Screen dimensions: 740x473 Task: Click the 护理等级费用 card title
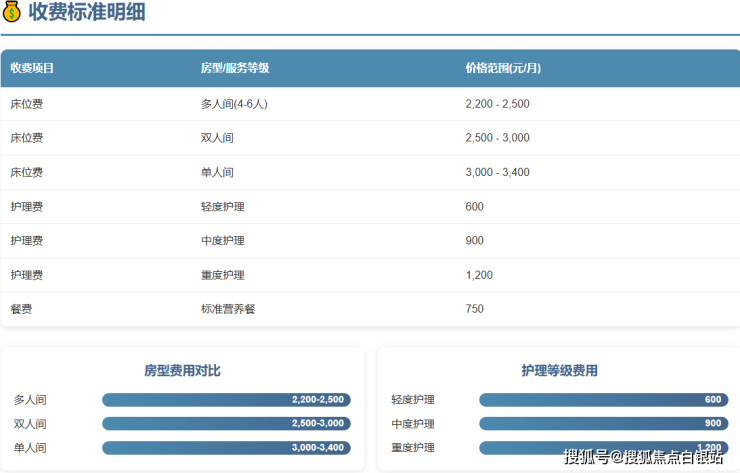tap(559, 371)
